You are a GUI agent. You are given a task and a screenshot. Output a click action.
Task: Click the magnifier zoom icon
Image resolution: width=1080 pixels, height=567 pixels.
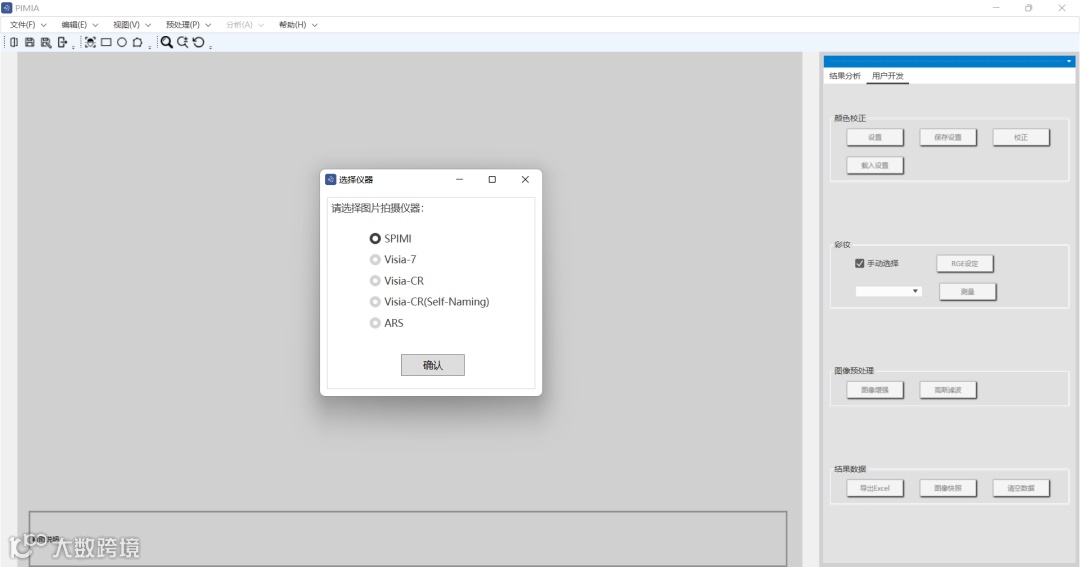(x=167, y=42)
